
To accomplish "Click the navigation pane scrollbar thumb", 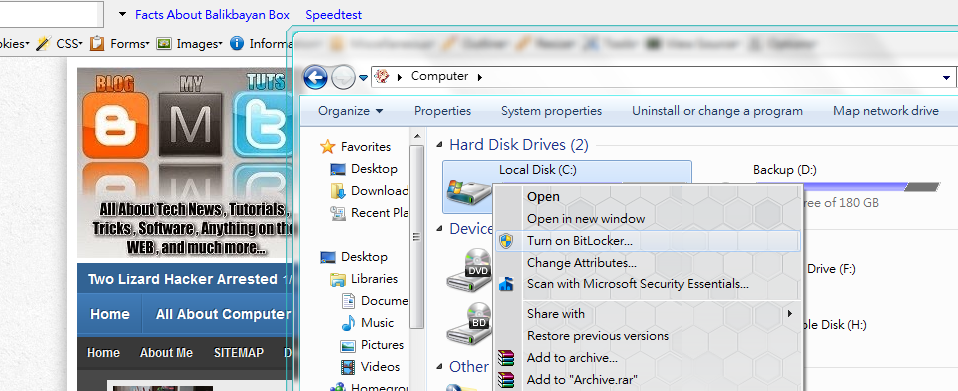I will [417, 237].
